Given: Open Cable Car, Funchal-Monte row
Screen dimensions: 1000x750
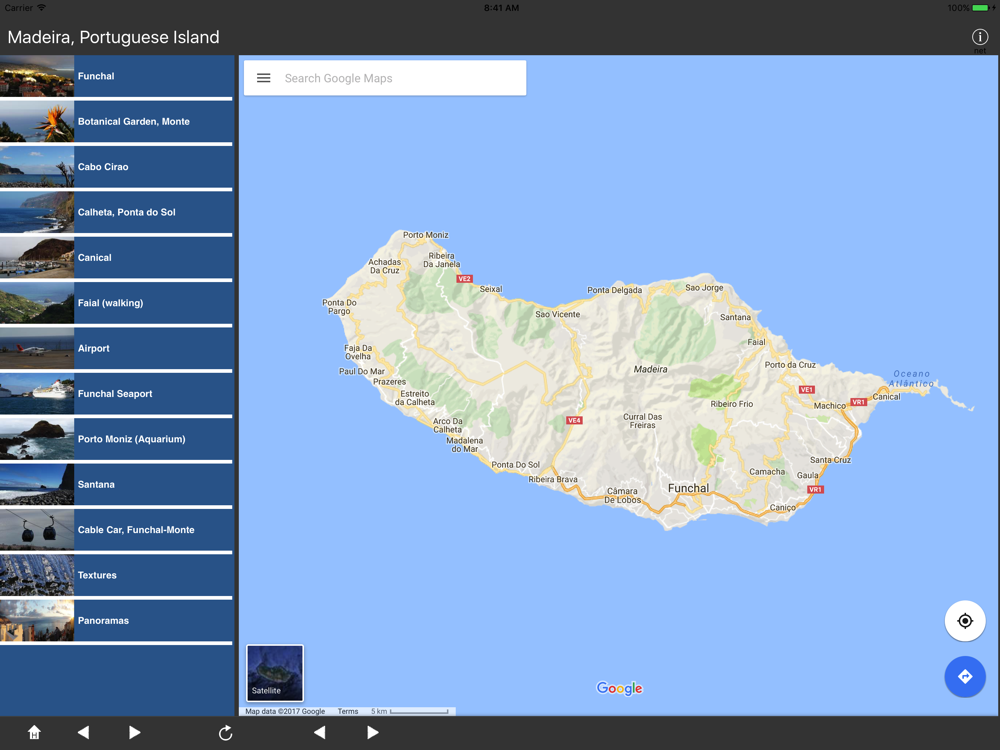Looking at the screenshot, I should [x=116, y=529].
